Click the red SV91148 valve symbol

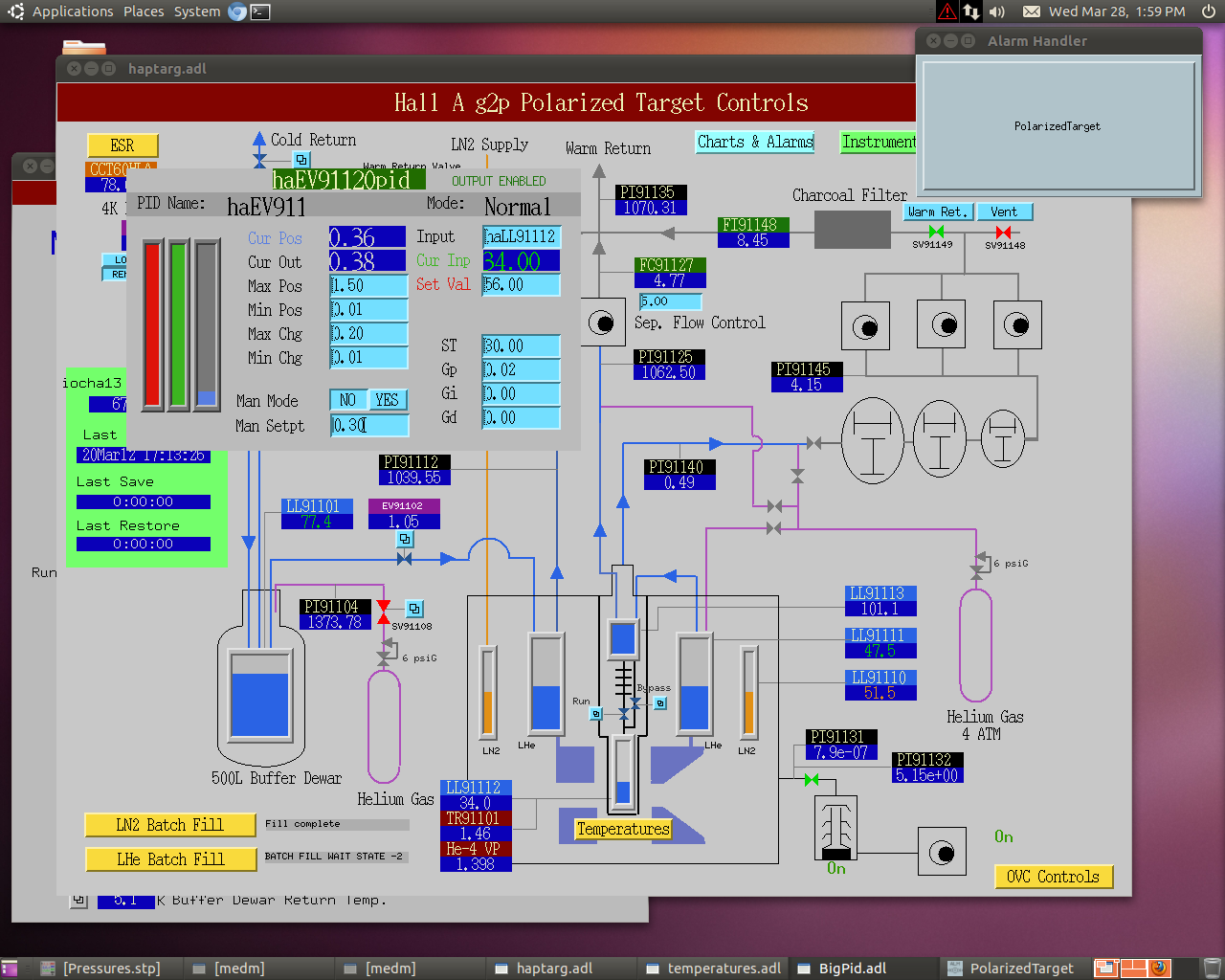(x=1003, y=232)
